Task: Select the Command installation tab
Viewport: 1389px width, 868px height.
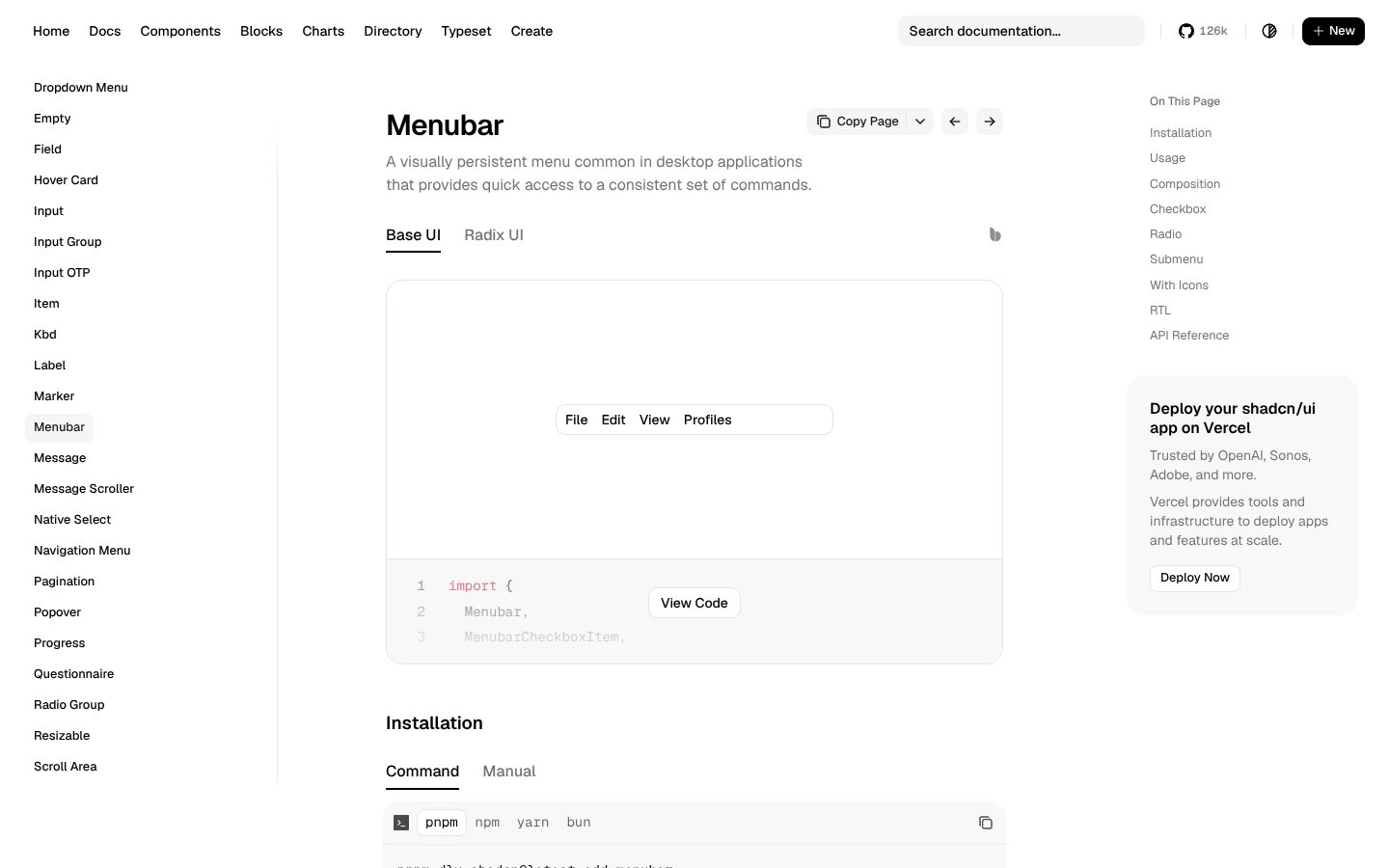Action: (422, 772)
